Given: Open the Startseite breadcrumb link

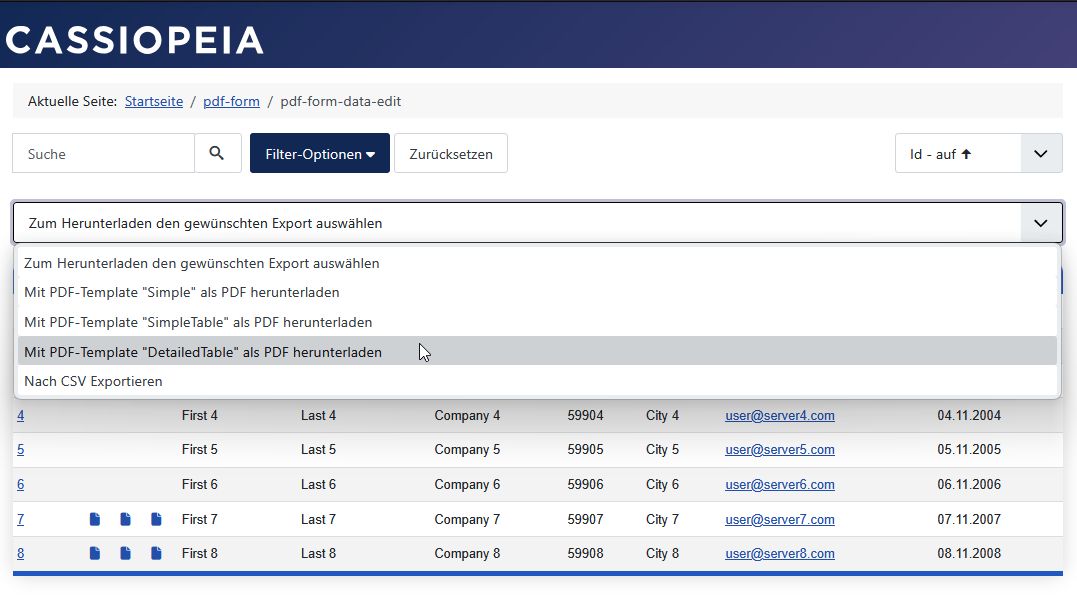Looking at the screenshot, I should [x=153, y=101].
